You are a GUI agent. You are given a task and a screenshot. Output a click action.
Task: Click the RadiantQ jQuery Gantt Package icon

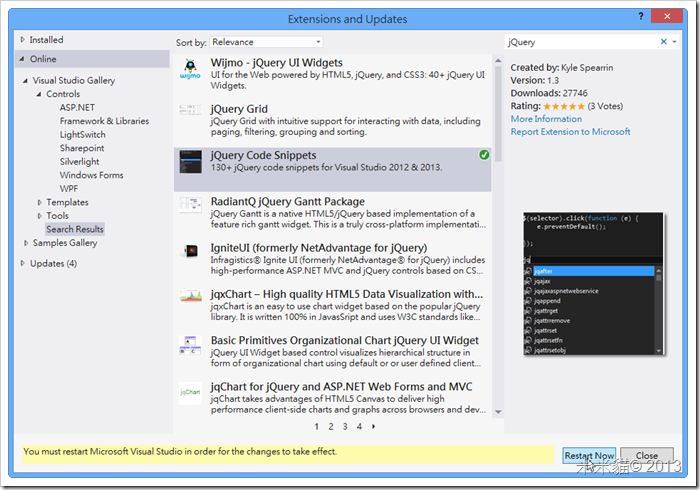click(x=190, y=205)
